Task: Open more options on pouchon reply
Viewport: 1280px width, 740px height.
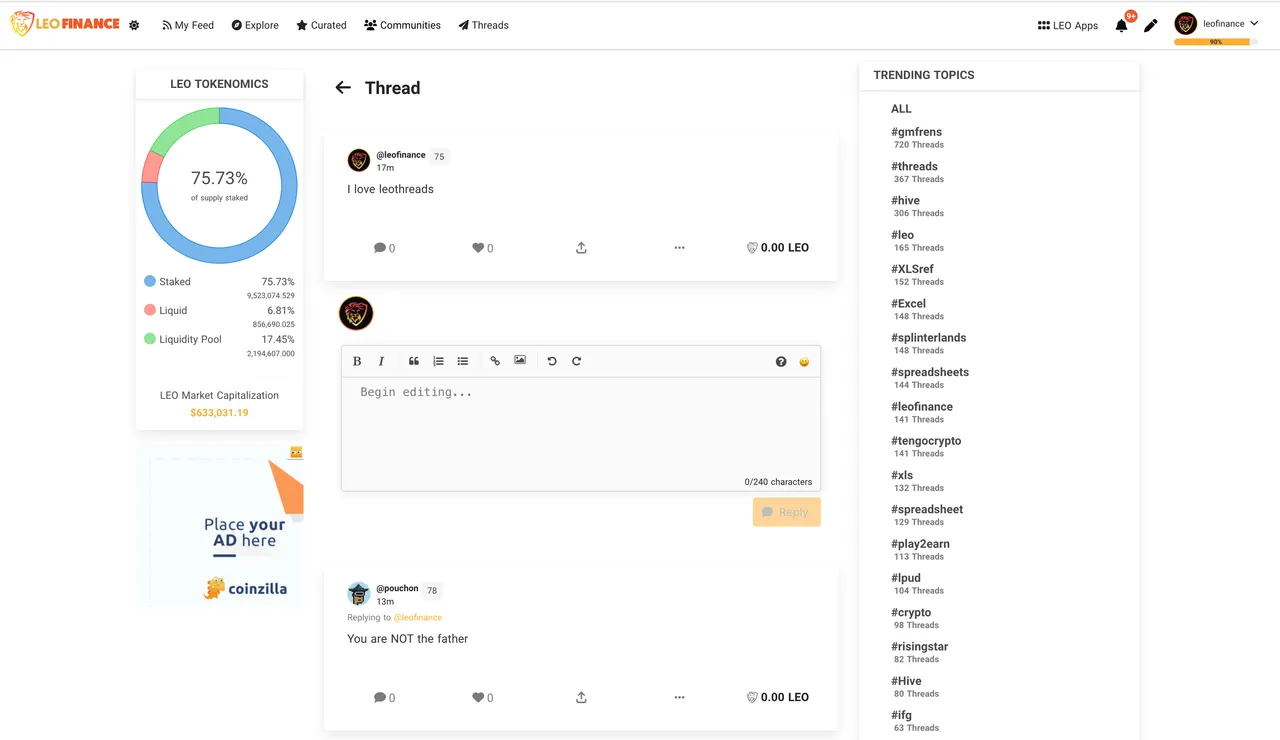Action: point(679,698)
